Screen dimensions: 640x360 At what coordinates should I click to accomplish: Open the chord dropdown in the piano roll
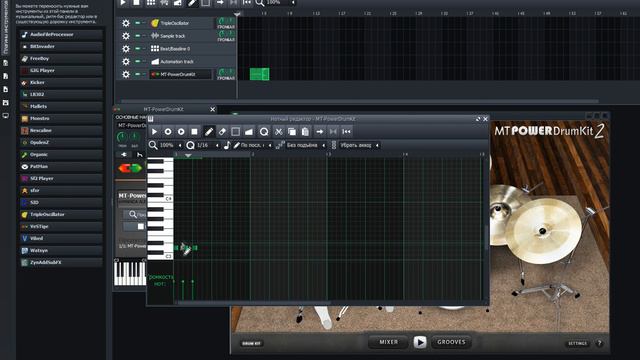pos(359,145)
